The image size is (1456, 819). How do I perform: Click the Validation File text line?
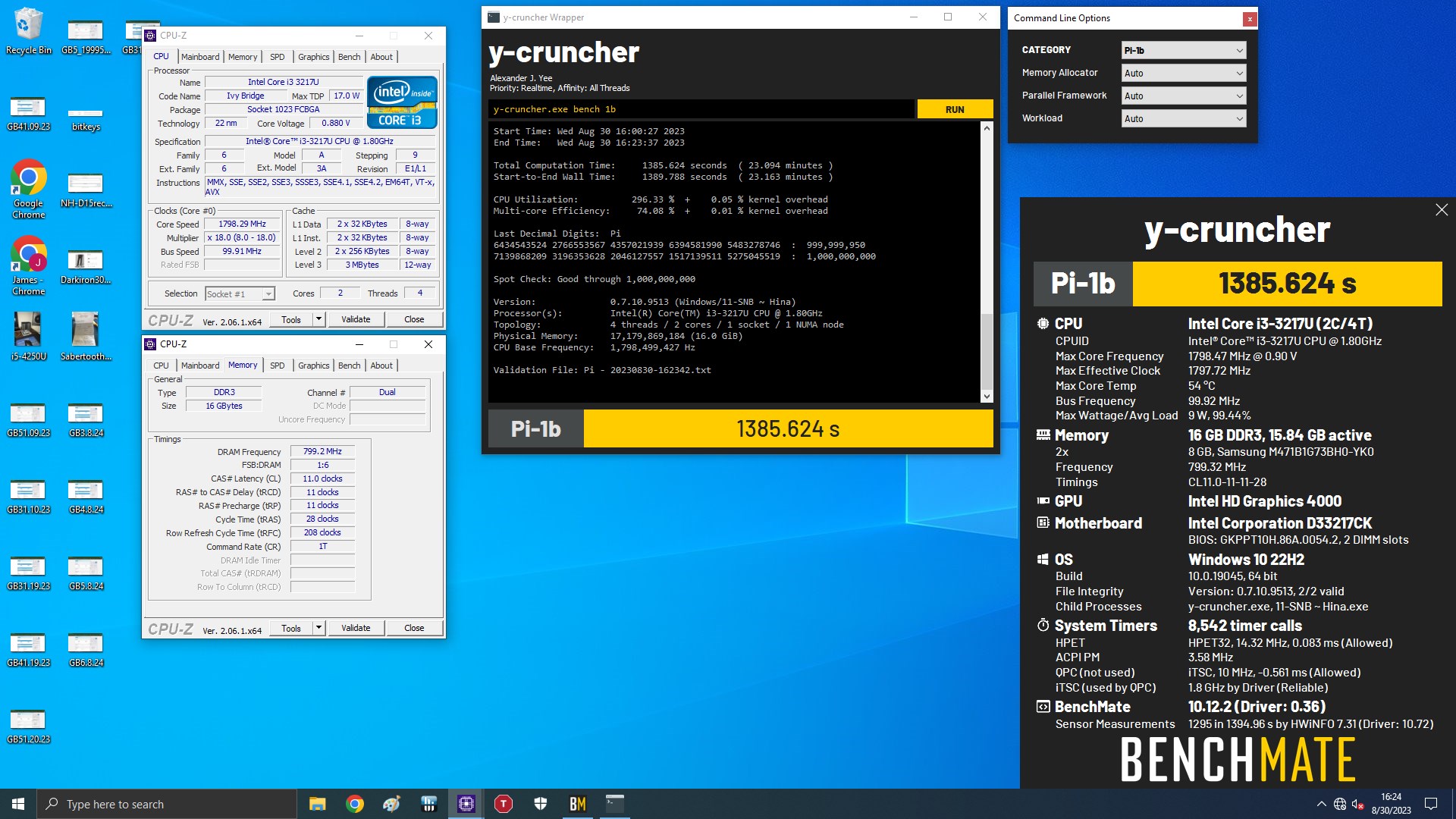coord(602,370)
